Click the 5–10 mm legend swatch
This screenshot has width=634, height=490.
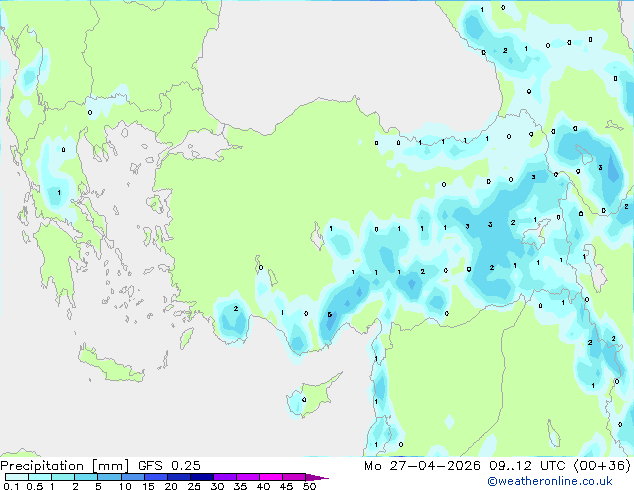point(109,477)
